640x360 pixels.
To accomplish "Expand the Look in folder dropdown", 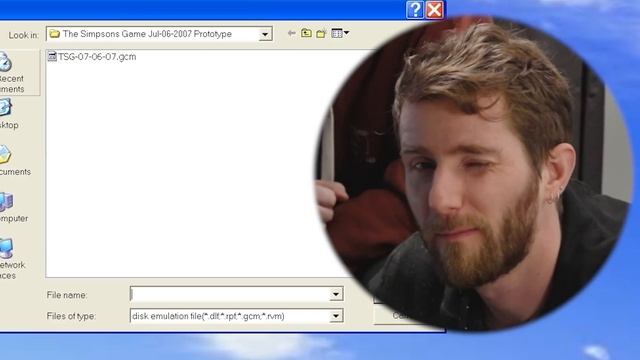I will click(x=265, y=34).
